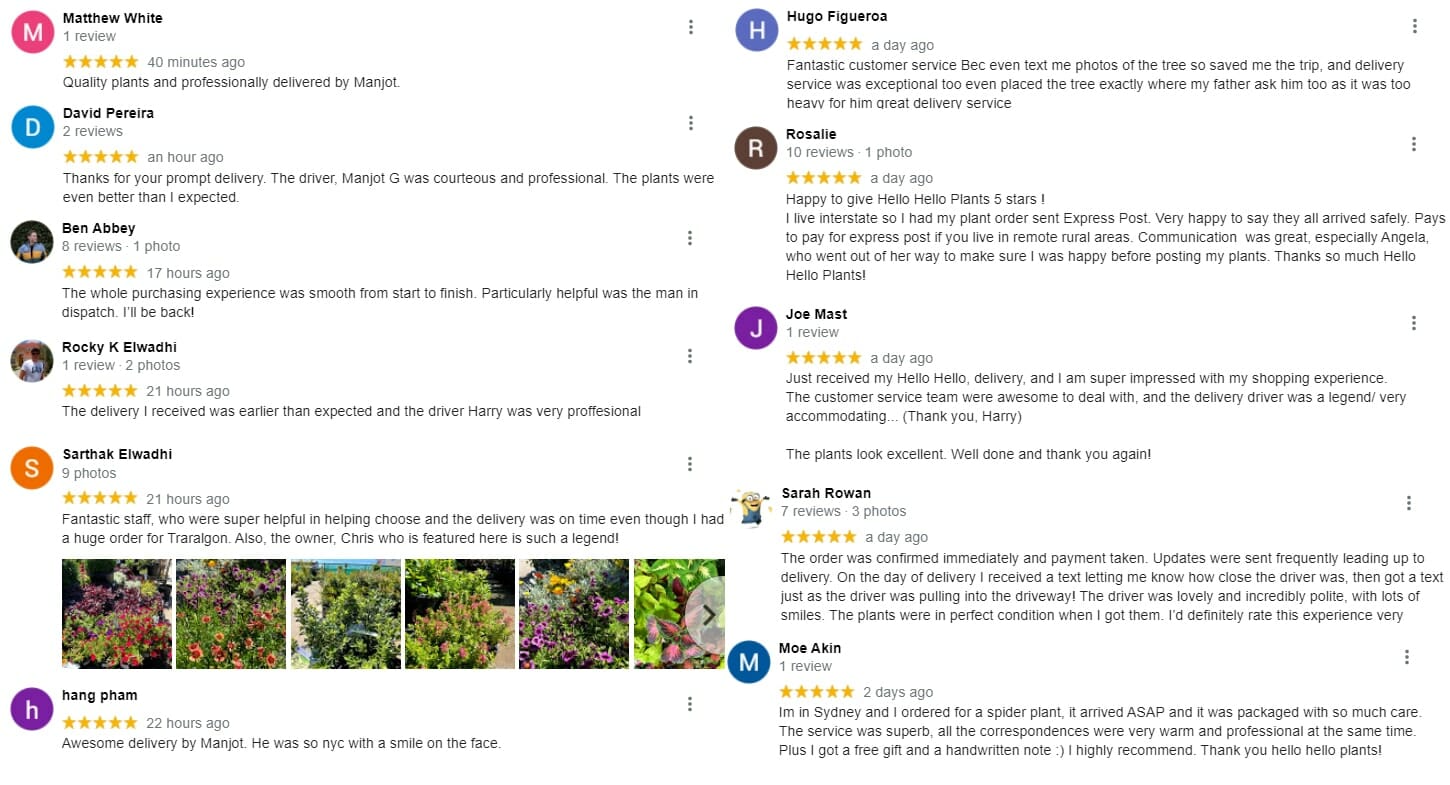1450x785 pixels.
Task: Open Rocky K Elwadhi's reviewer profile name
Action: point(119,347)
